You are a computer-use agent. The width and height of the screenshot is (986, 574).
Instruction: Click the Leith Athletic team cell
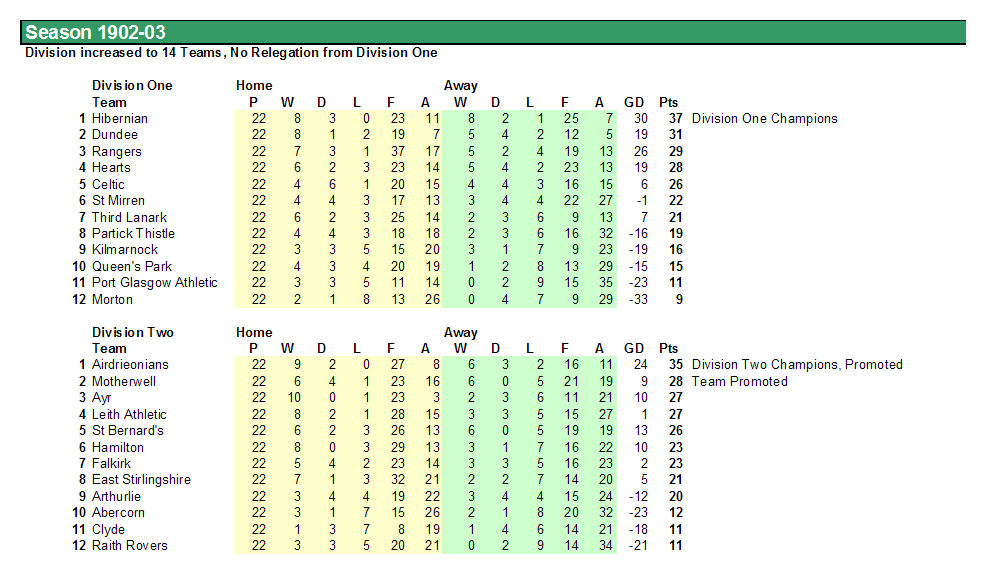point(129,414)
